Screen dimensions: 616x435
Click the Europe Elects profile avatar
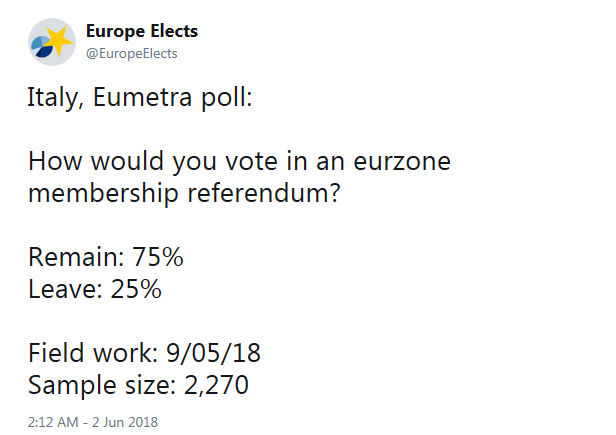coord(51,42)
